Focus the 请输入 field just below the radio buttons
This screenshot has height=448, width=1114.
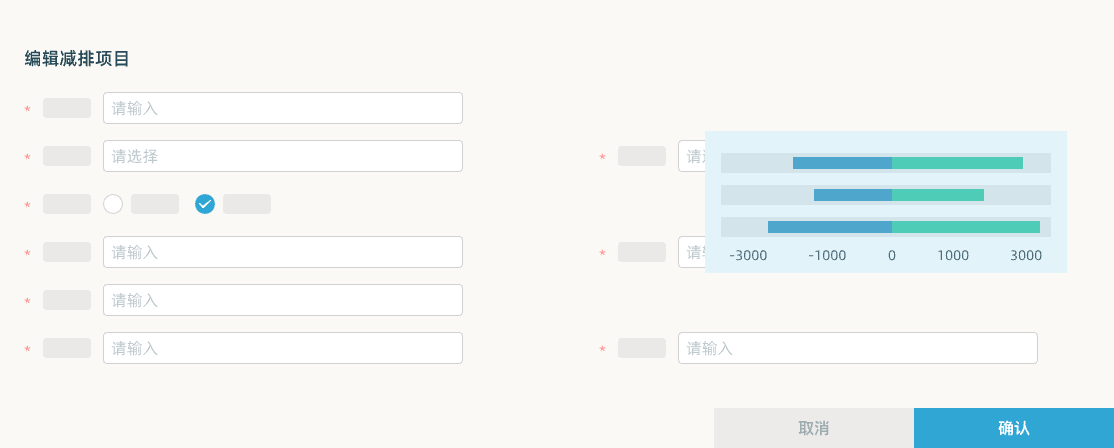tap(283, 252)
